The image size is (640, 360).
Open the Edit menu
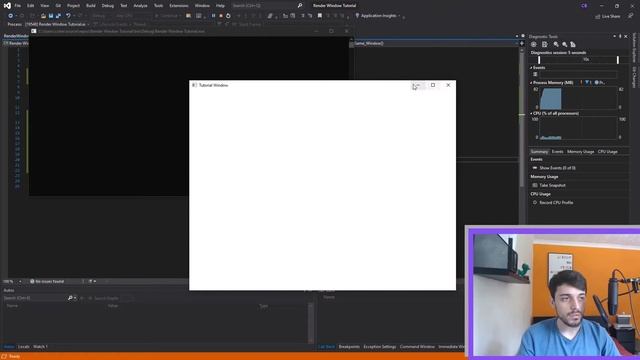point(31,6)
